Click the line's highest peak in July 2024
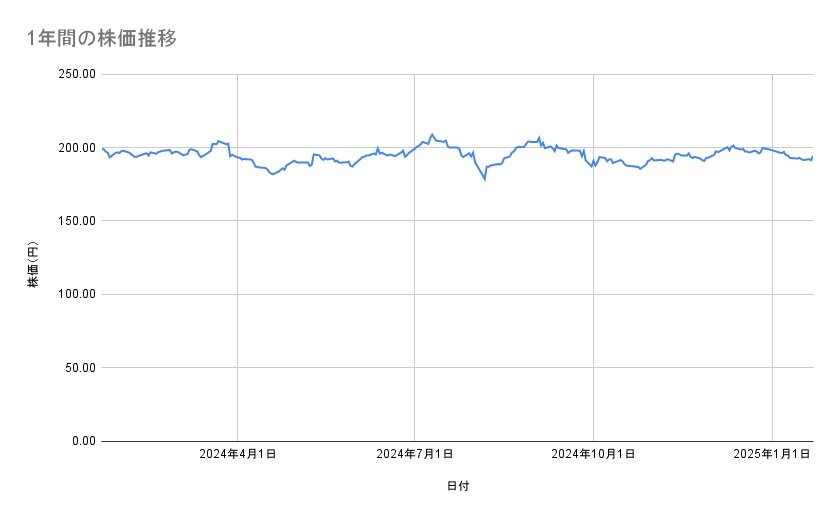This screenshot has height=519, width=839. (432, 134)
